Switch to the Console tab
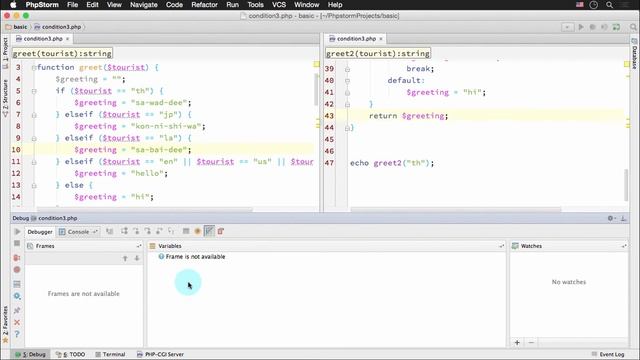 click(x=78, y=232)
